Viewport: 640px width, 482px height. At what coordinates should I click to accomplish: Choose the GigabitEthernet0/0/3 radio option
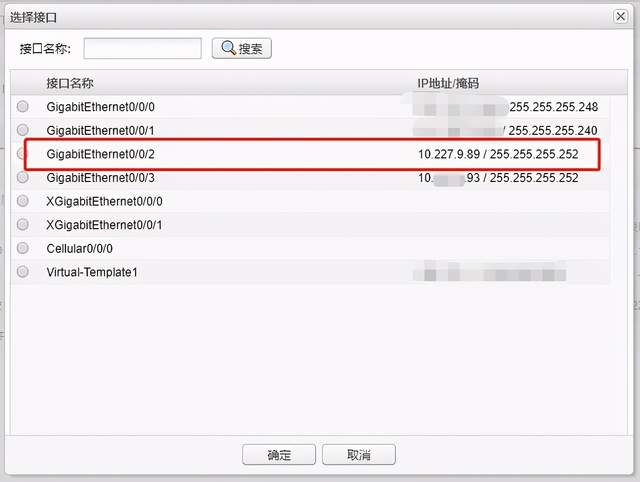coord(23,178)
